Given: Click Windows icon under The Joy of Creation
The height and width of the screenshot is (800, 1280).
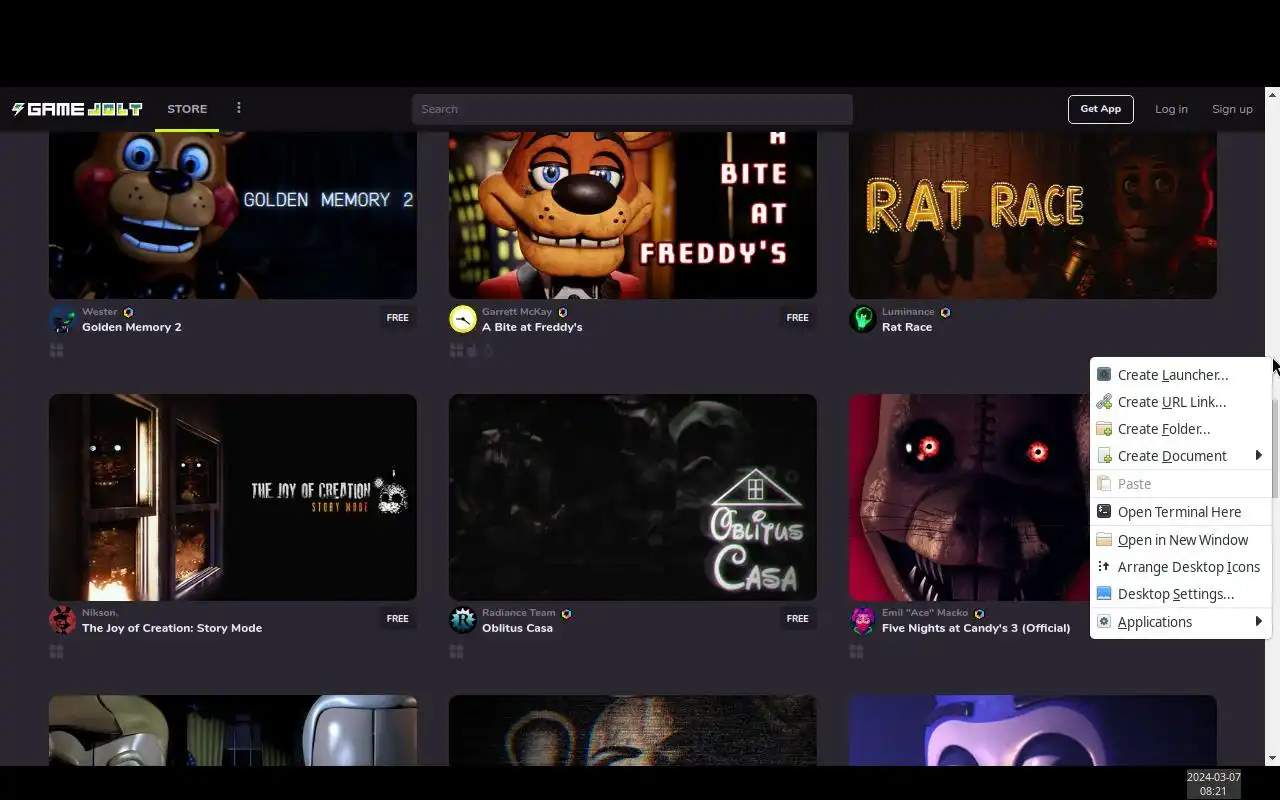Looking at the screenshot, I should click(56, 651).
